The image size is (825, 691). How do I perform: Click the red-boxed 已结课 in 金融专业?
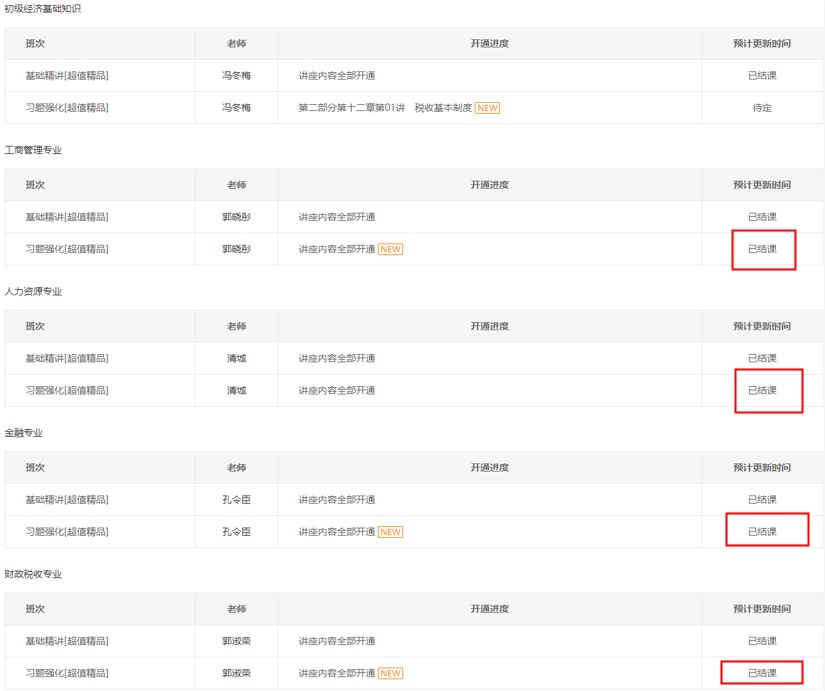click(x=762, y=532)
